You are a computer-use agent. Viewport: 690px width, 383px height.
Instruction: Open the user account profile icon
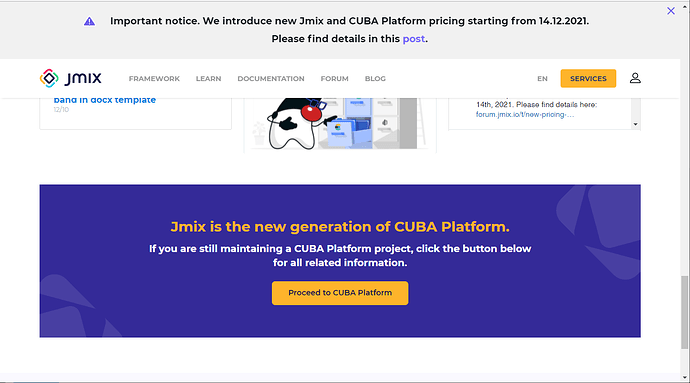pyautogui.click(x=635, y=78)
